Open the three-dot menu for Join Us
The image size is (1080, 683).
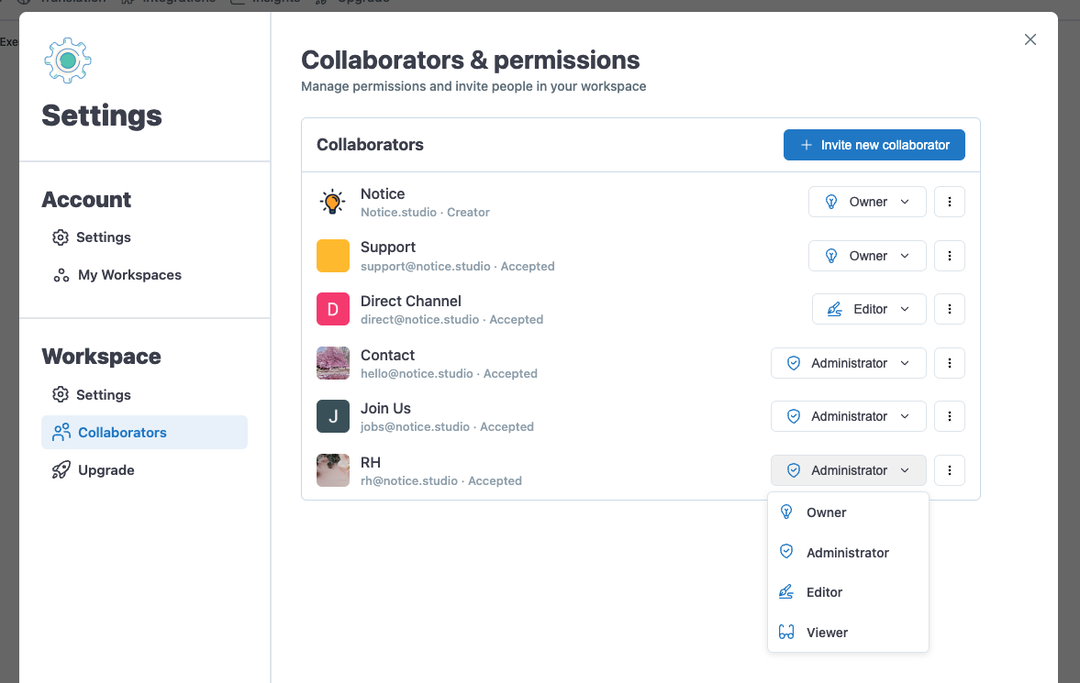(x=949, y=417)
